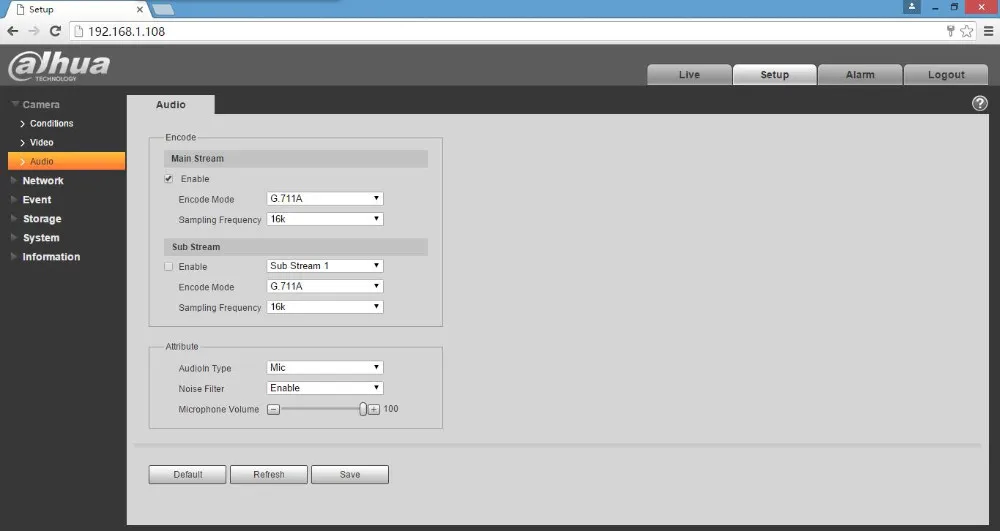Open Sub Stream Sampling Frequency dropdown
1000x531 pixels.
tap(325, 307)
